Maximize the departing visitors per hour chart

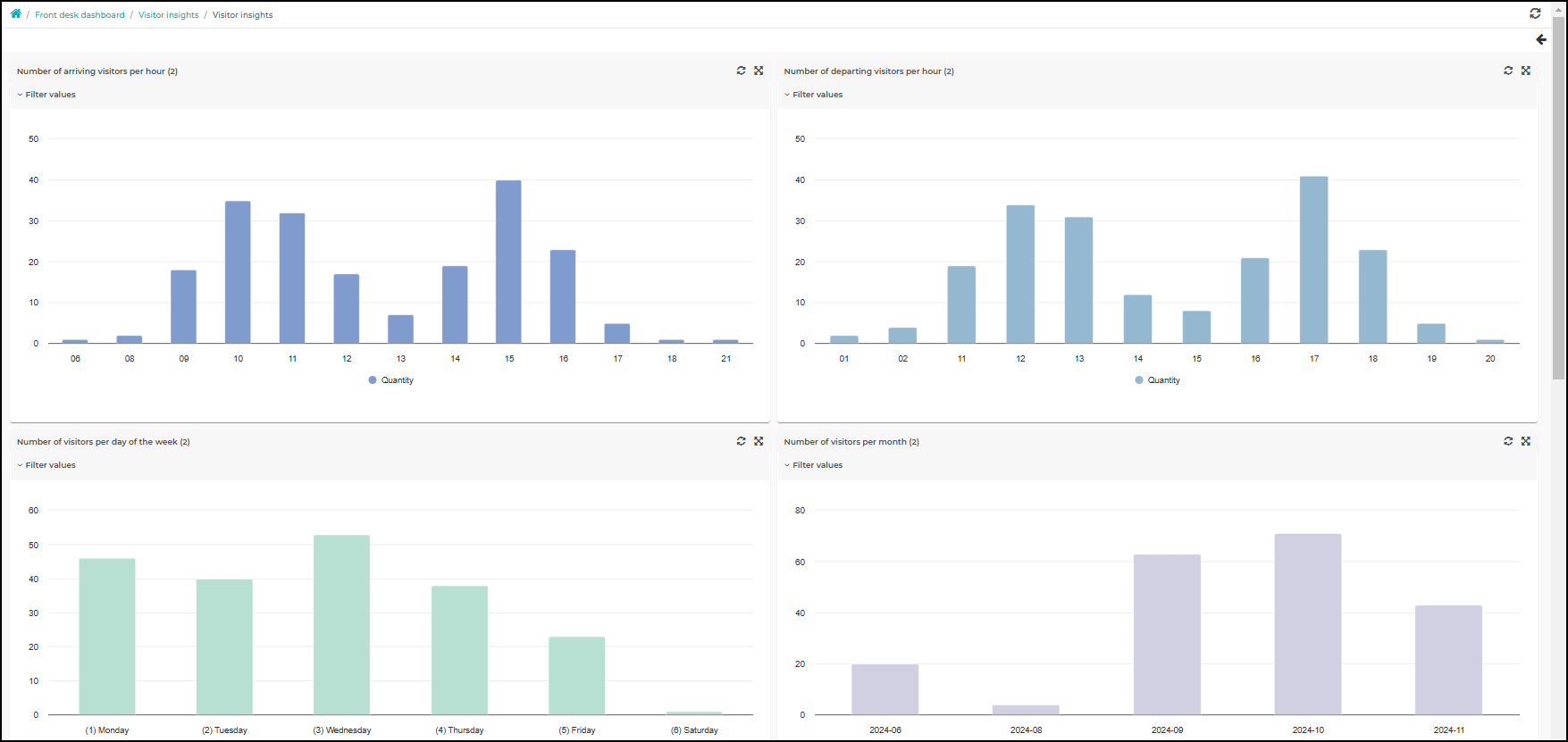[1526, 71]
